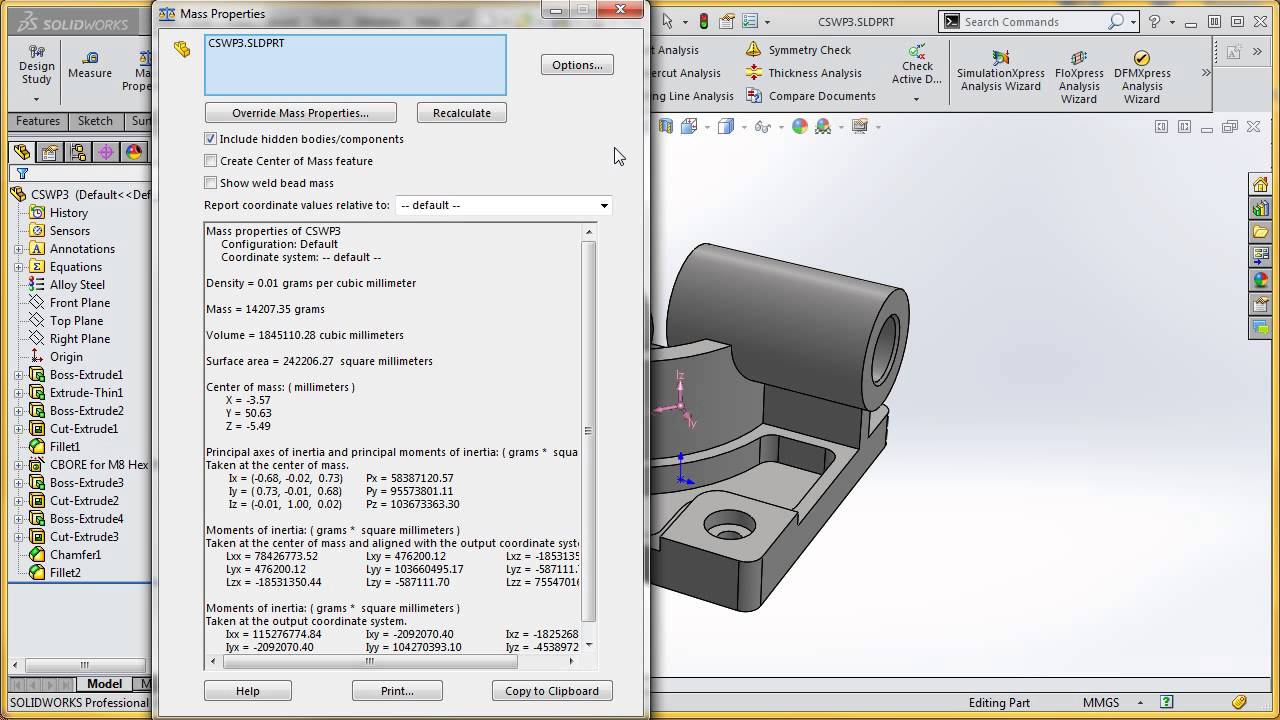Expand the Extrude-Thin1 feature
The height and width of the screenshot is (720, 1280).
19,393
